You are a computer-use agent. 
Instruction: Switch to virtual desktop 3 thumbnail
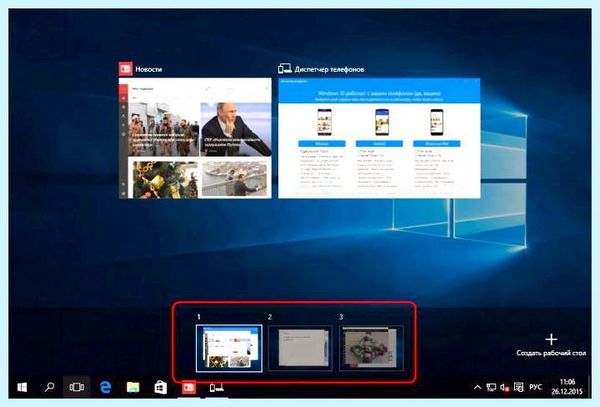(371, 348)
